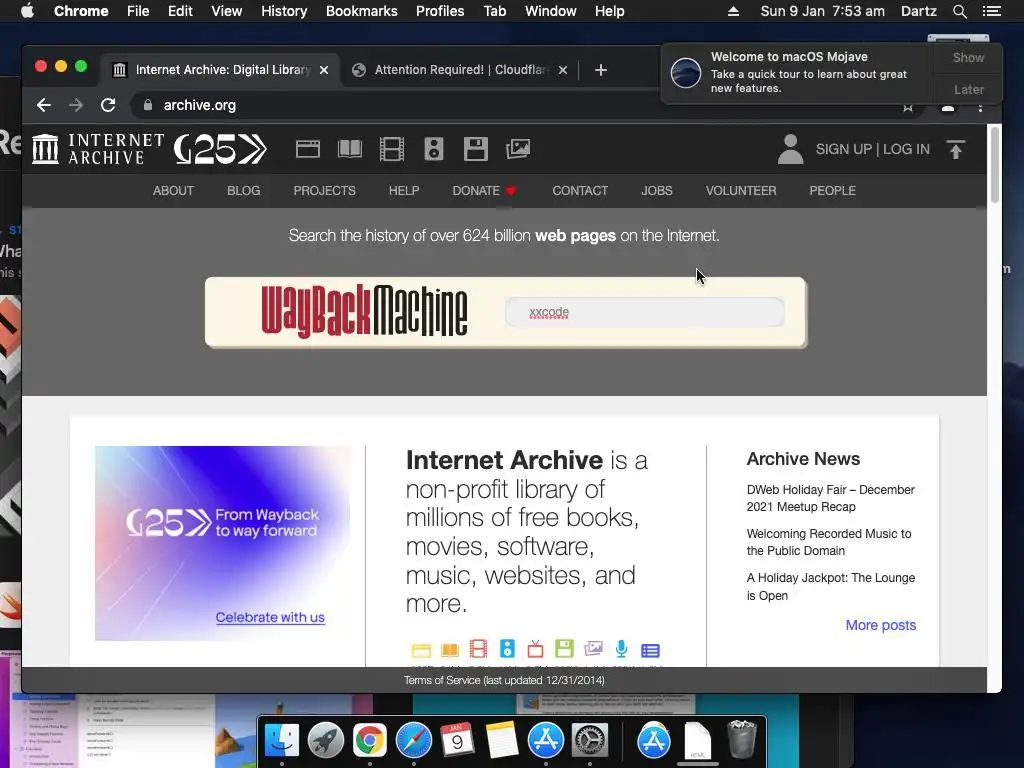Open the Chrome File menu
The height and width of the screenshot is (768, 1024).
click(138, 11)
